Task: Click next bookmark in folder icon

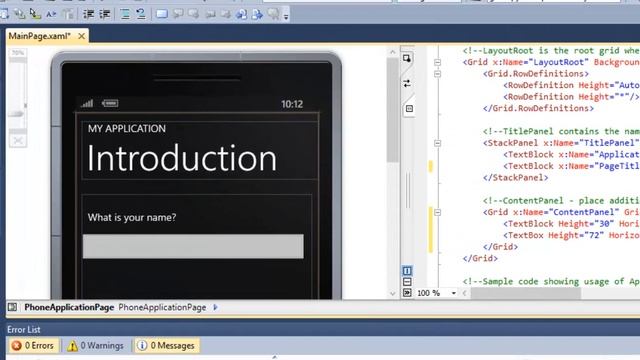Action: [x=226, y=14]
